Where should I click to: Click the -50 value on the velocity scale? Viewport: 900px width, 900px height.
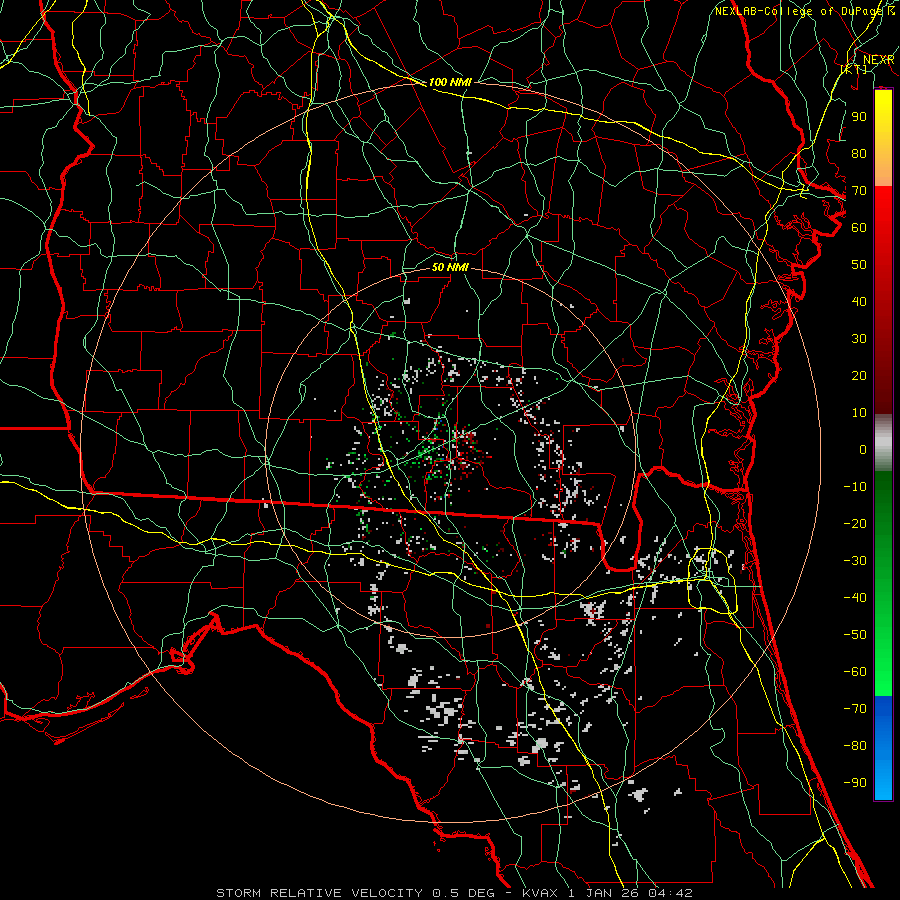855,635
